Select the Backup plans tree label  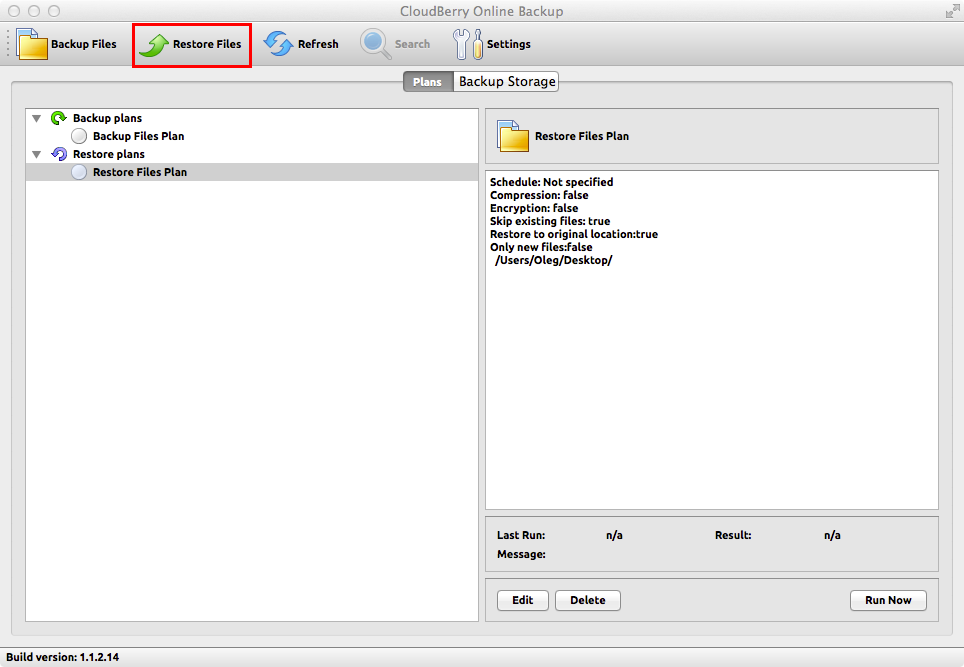107,118
